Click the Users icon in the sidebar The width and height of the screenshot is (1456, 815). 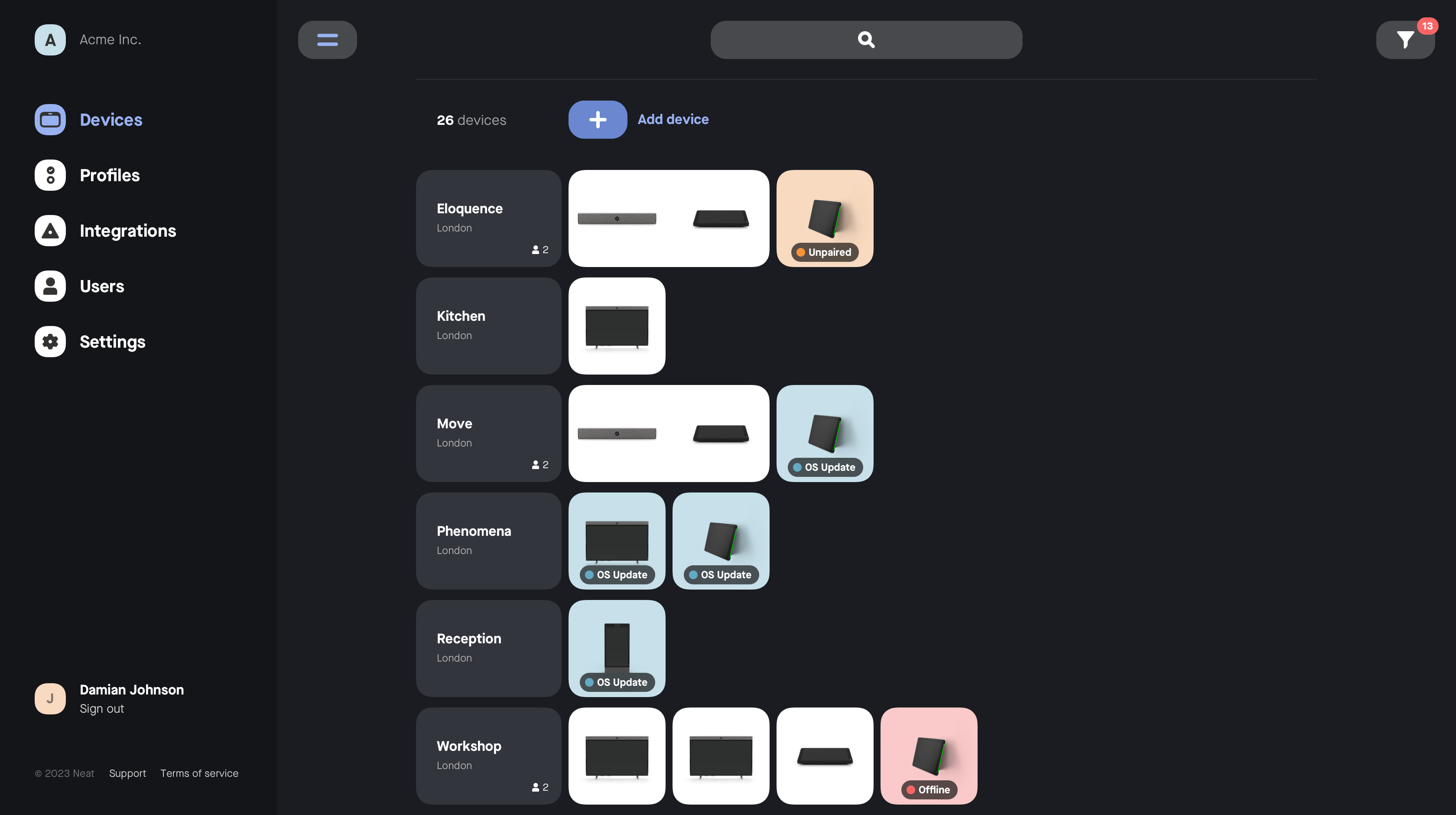pos(50,286)
